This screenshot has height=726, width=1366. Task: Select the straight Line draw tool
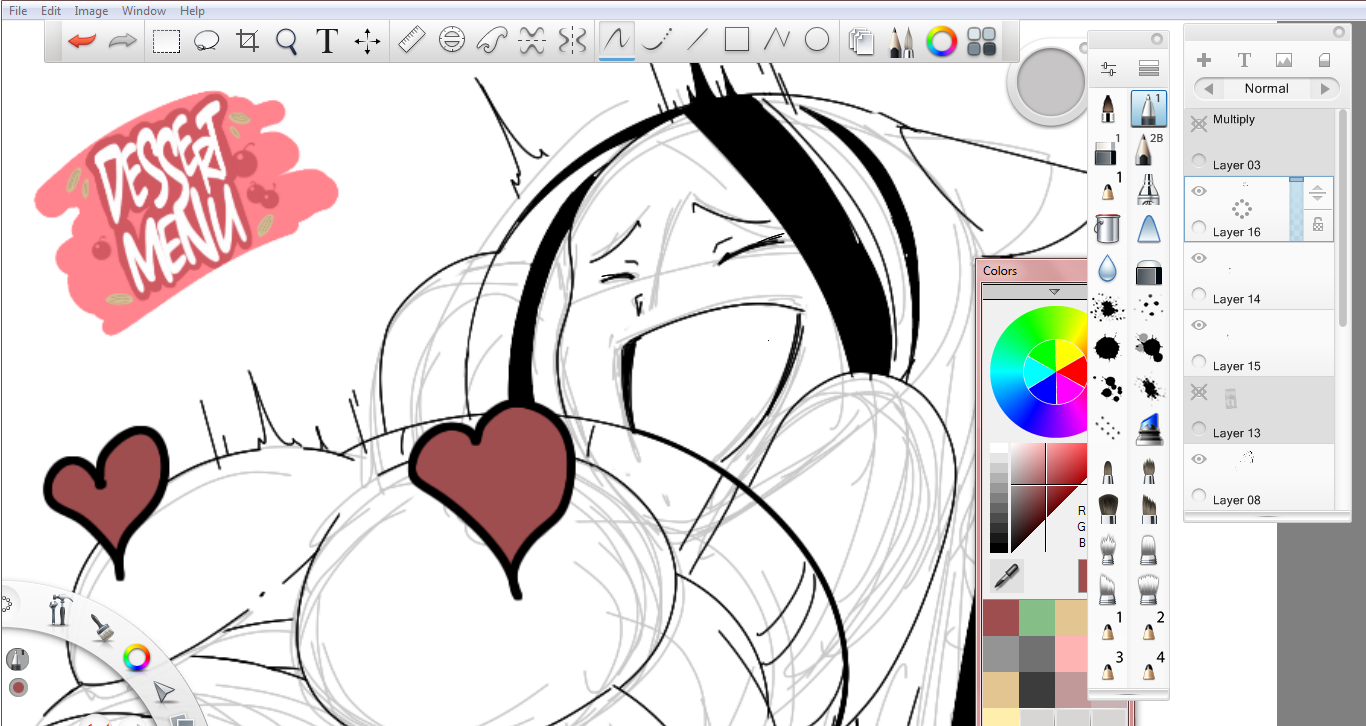[697, 41]
